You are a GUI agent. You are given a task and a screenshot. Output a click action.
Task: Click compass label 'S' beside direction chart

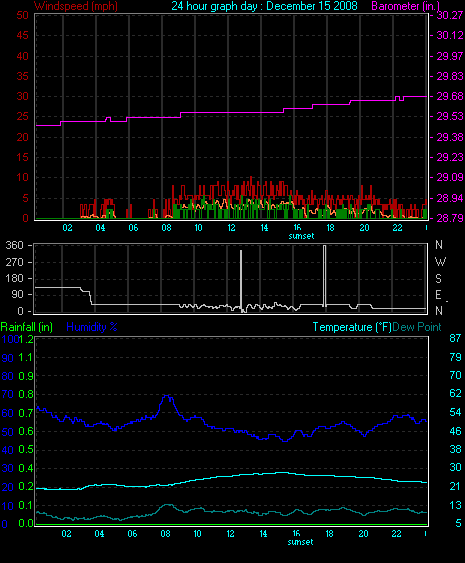point(438,279)
